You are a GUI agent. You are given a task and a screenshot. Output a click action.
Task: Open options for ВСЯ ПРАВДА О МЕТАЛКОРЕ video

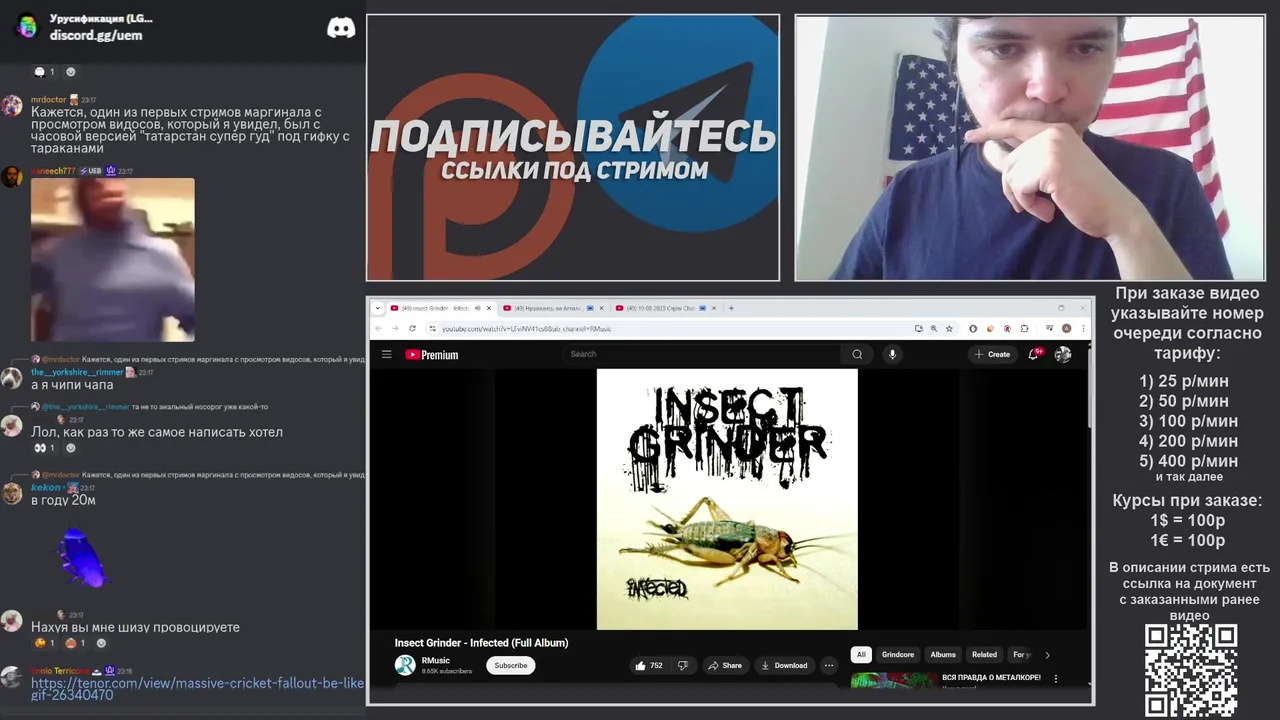click(x=1056, y=679)
